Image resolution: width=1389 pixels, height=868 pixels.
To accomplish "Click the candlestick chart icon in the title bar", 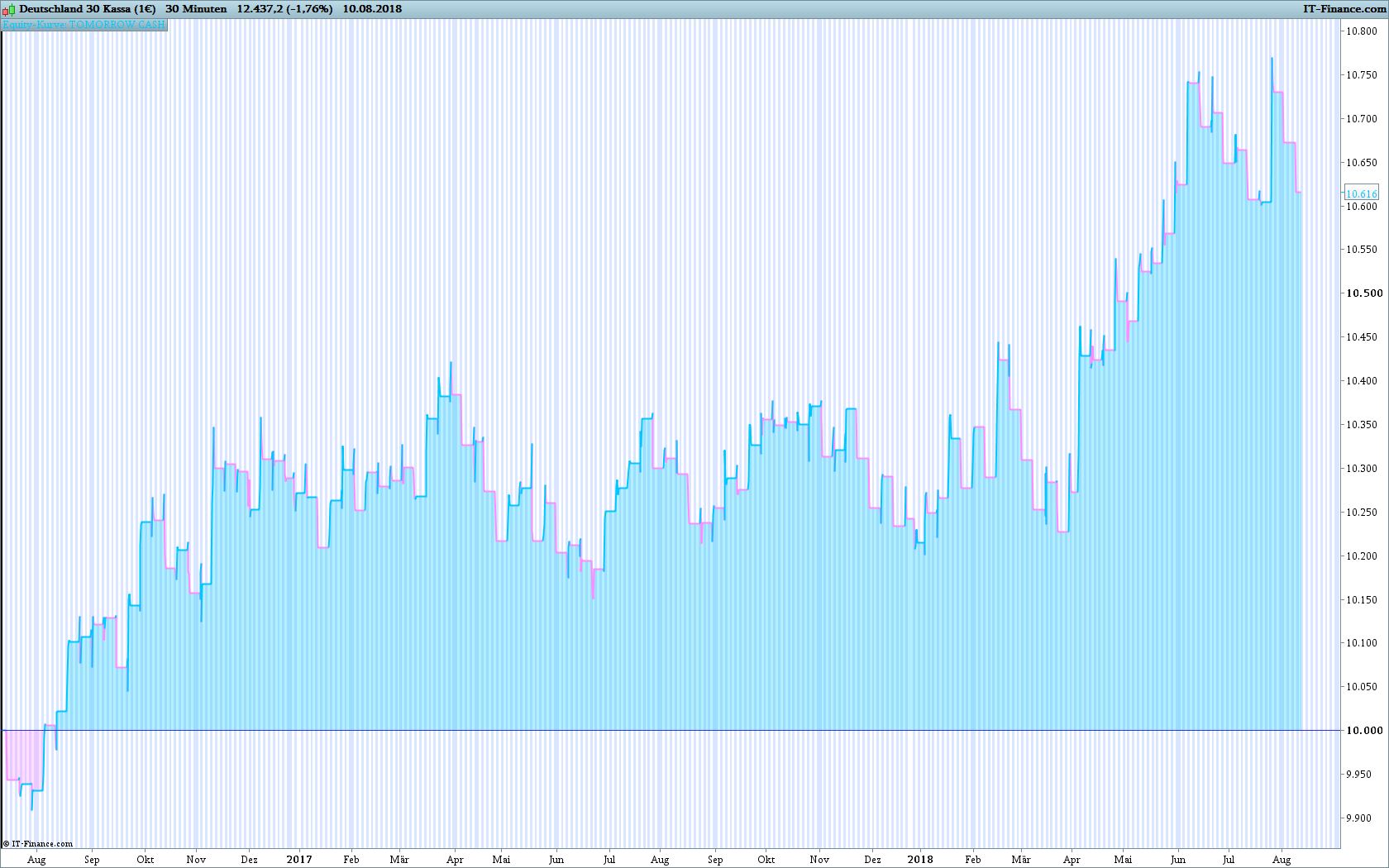I will 8,9.
